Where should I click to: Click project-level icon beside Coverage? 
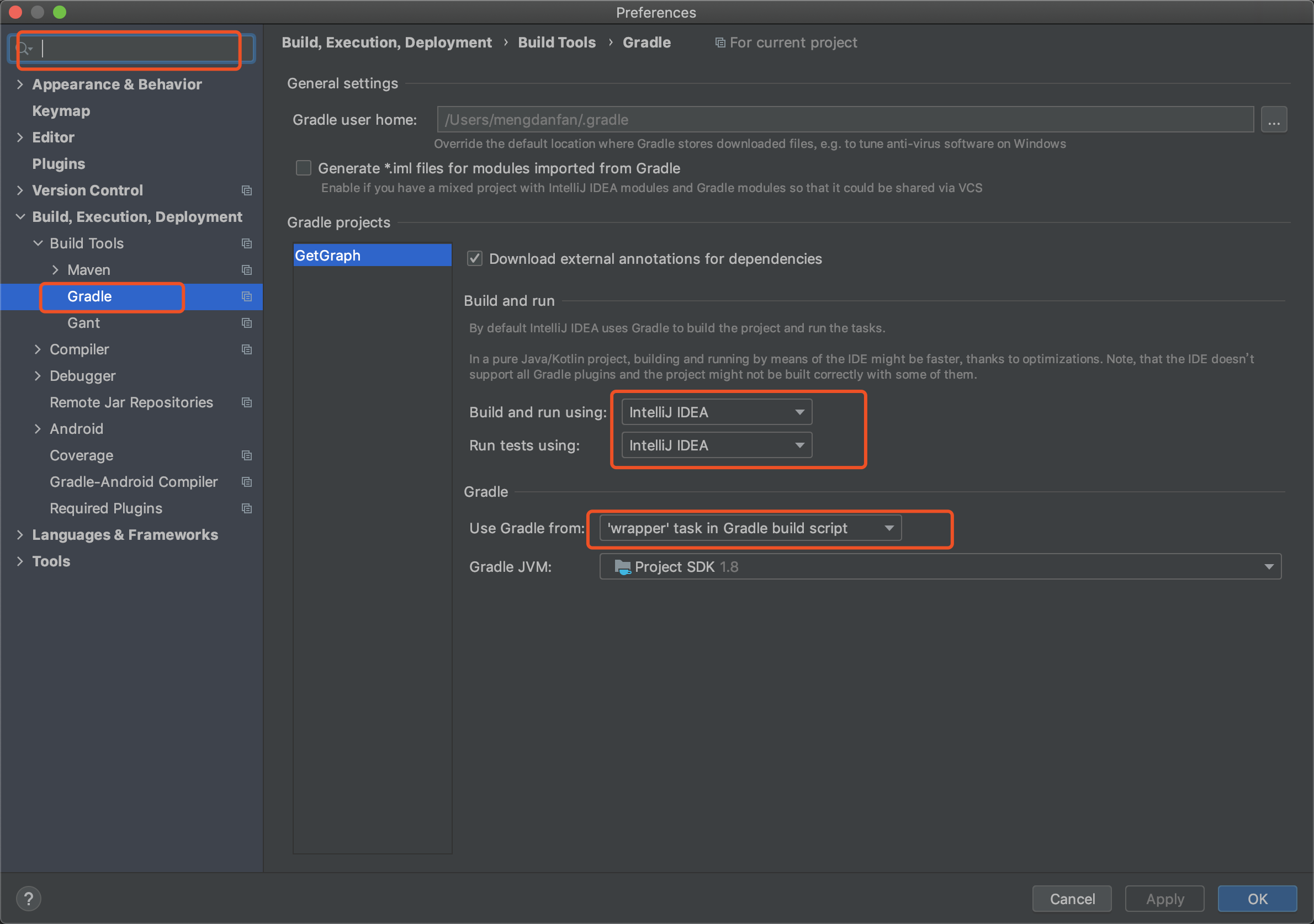[x=247, y=456]
